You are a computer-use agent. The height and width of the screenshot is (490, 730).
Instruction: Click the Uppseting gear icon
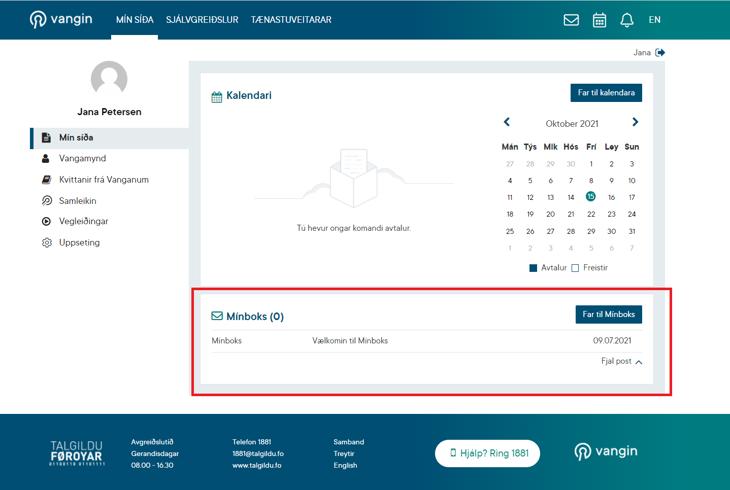click(x=47, y=243)
